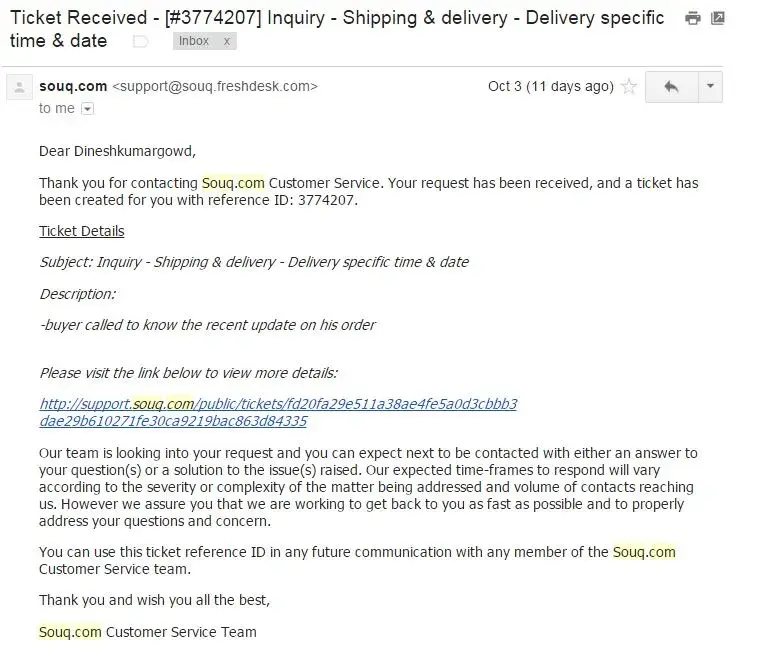
Task: Click highlighted Souq.com in first paragraph
Action: (233, 183)
